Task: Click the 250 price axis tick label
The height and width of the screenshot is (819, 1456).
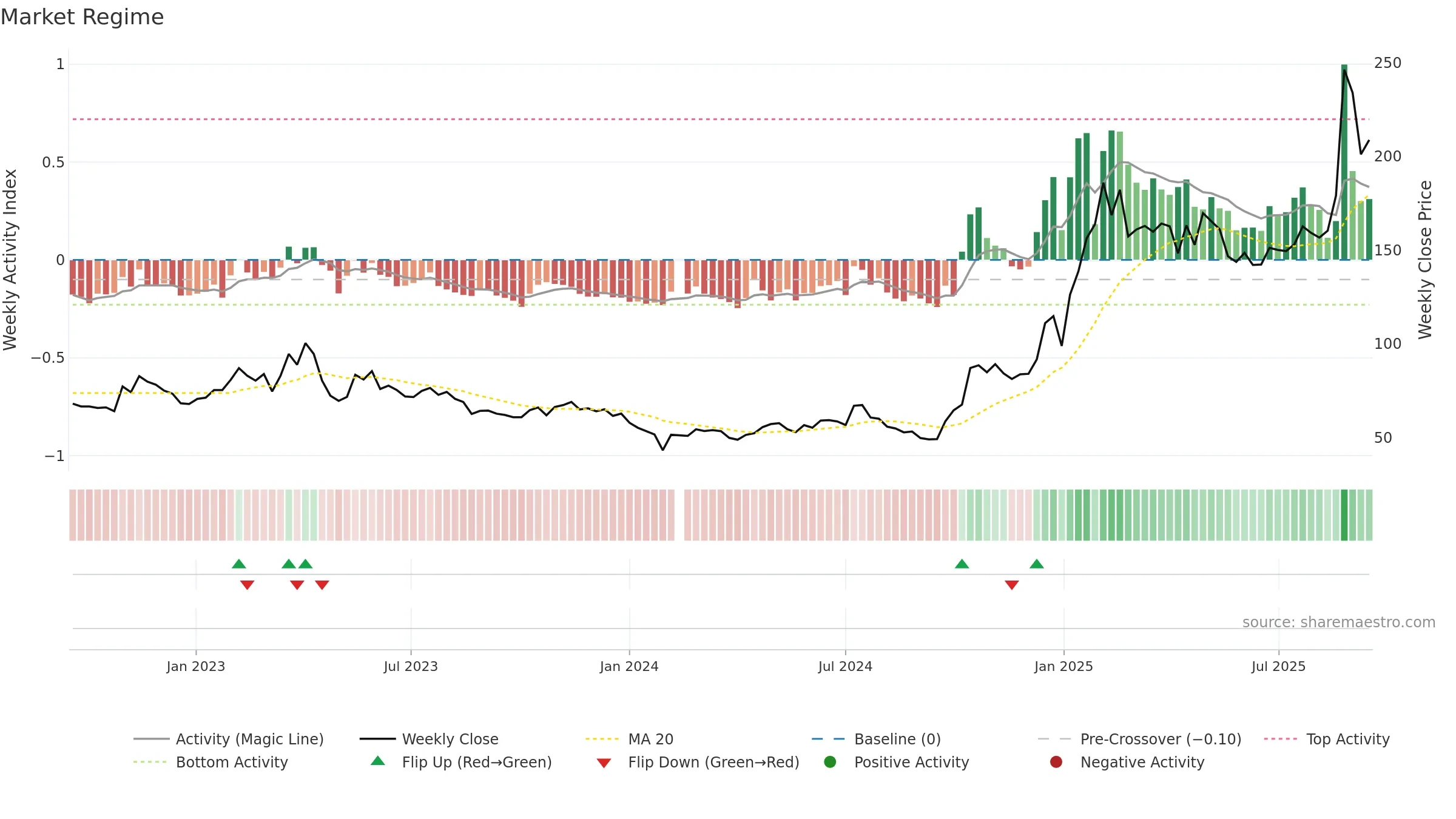Action: click(1387, 63)
